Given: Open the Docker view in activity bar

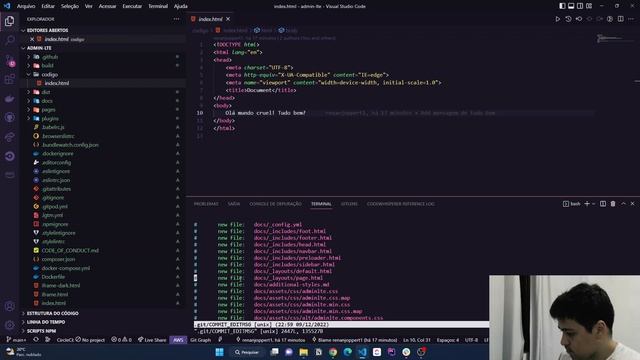Looking at the screenshot, I should click(x=9, y=98).
